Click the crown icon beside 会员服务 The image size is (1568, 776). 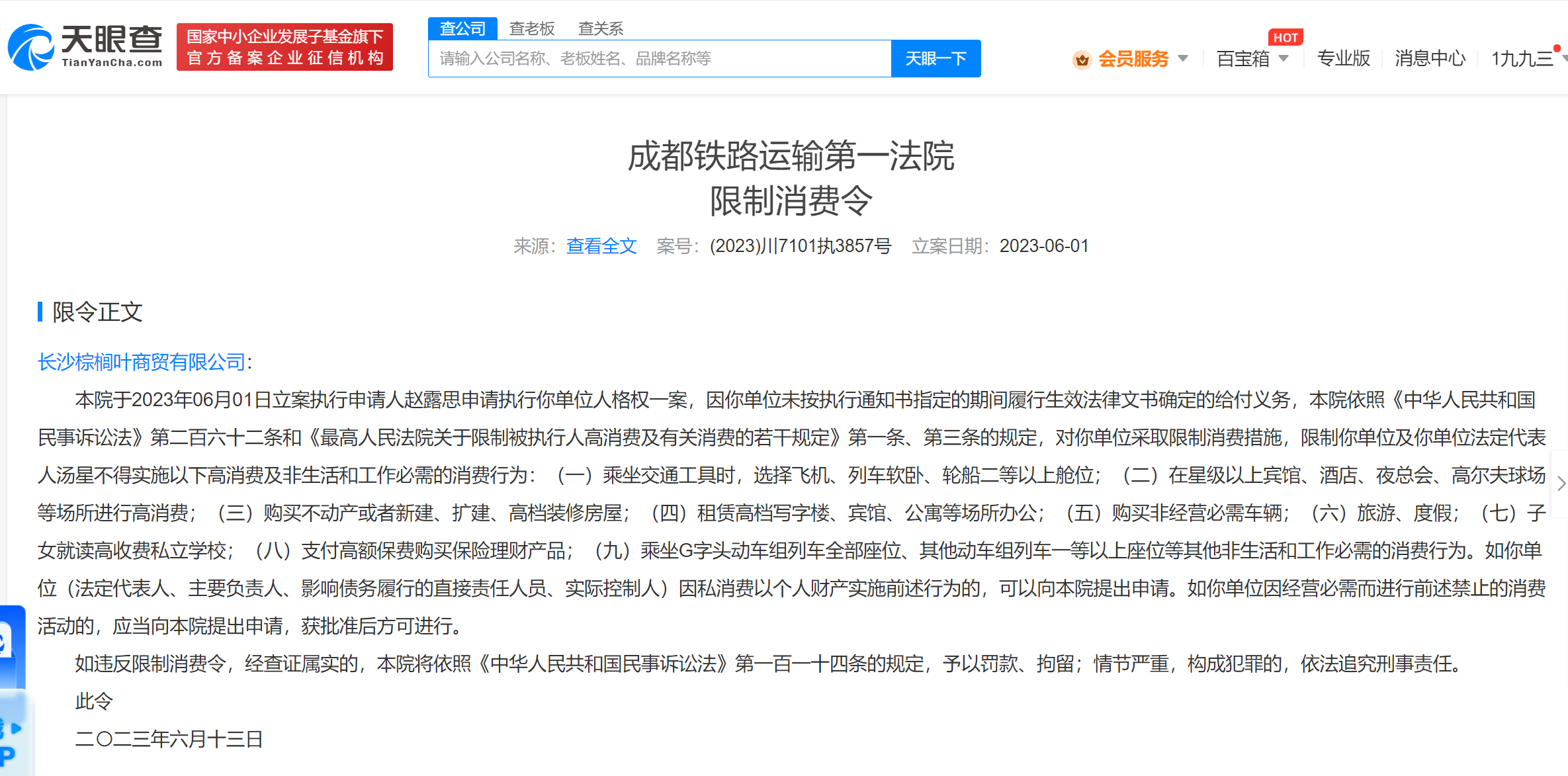[1082, 60]
